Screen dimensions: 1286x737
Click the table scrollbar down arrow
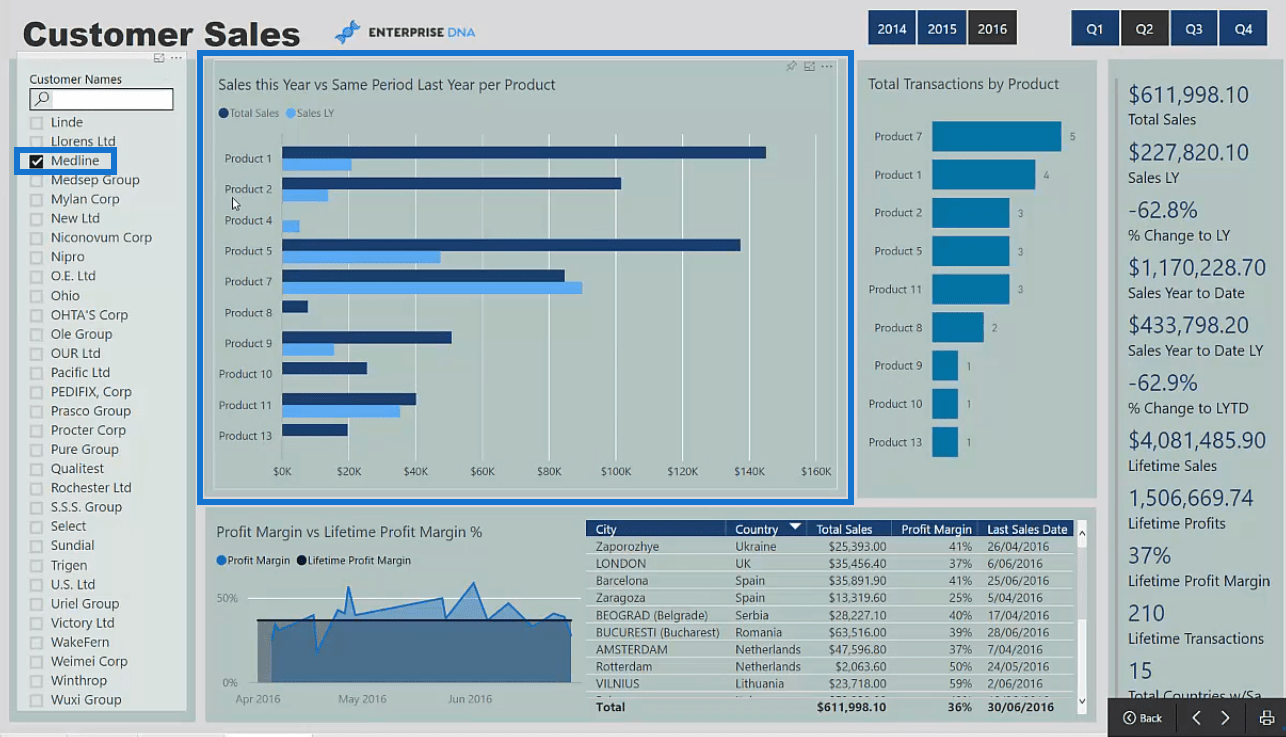1081,702
